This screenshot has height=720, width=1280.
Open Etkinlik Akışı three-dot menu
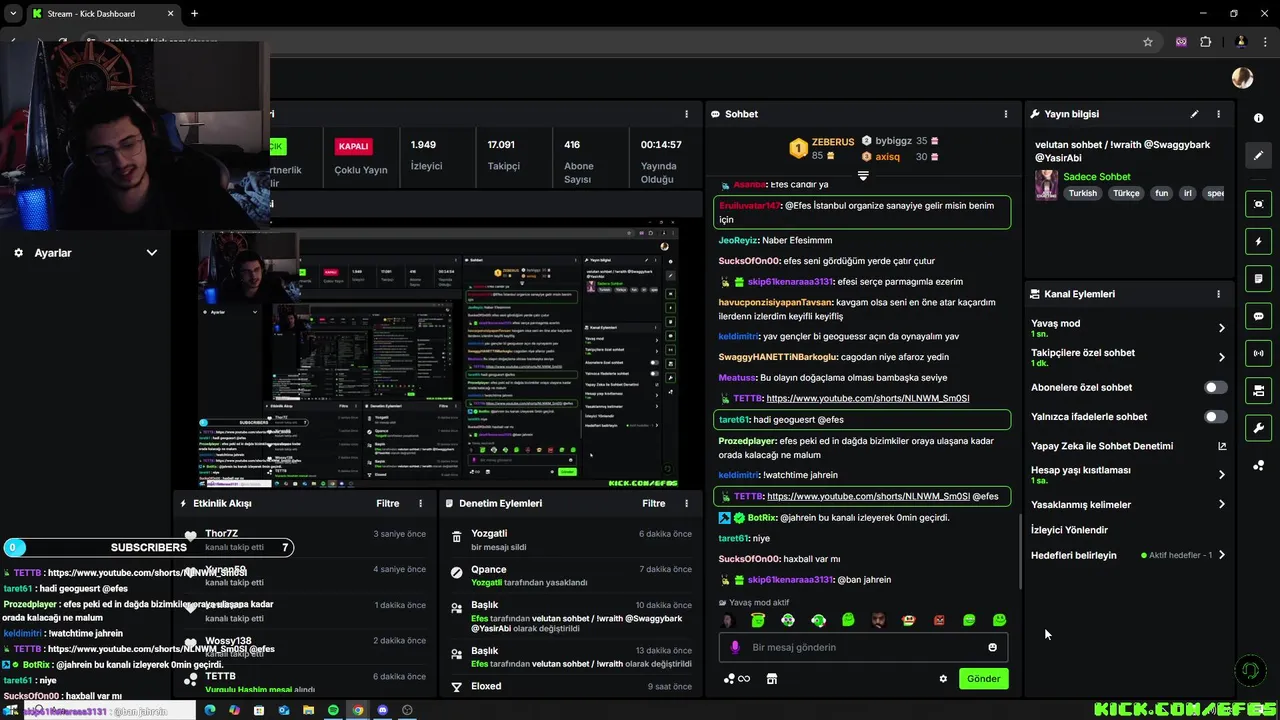point(420,503)
